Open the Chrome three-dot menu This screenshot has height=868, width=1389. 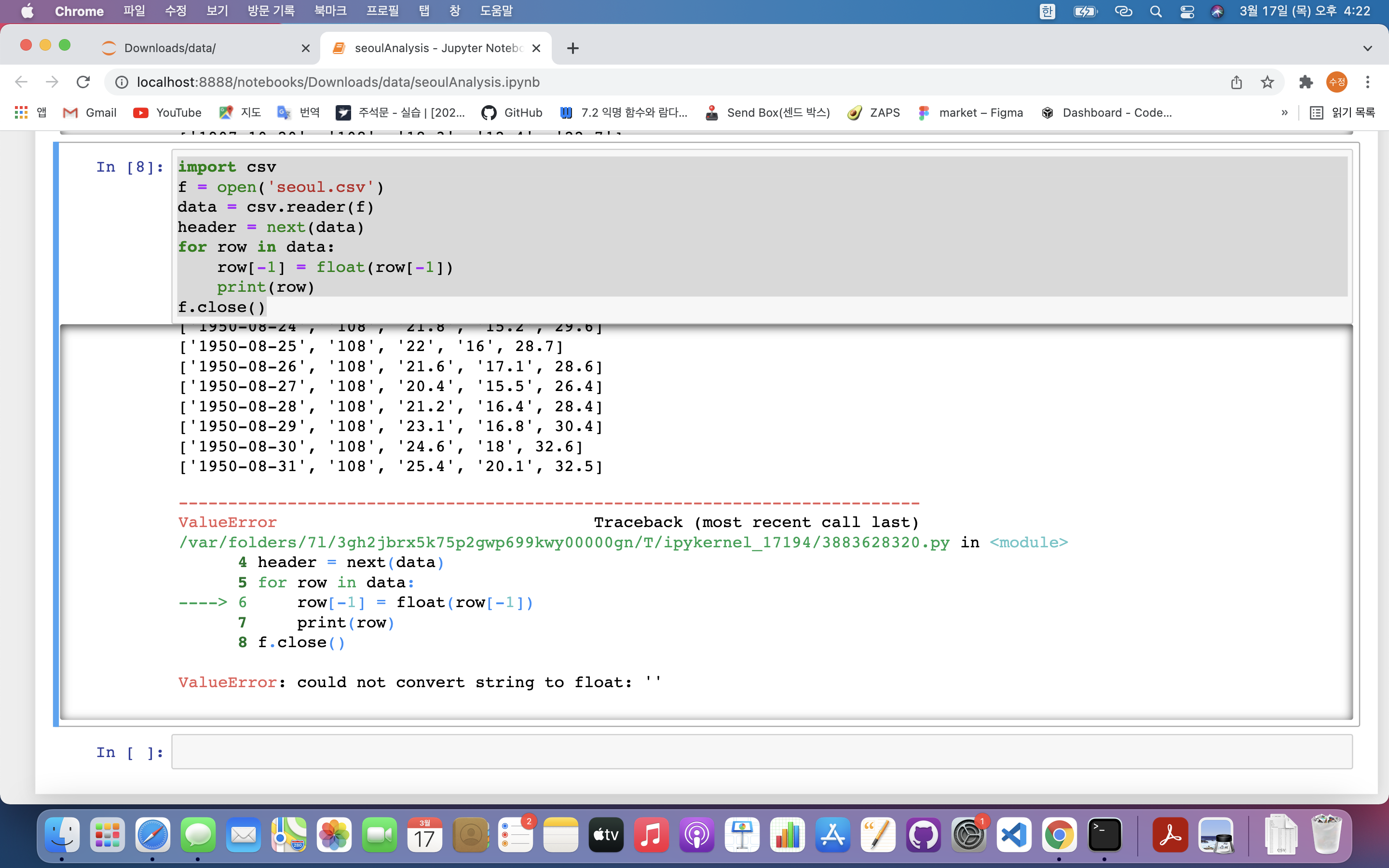1367,82
